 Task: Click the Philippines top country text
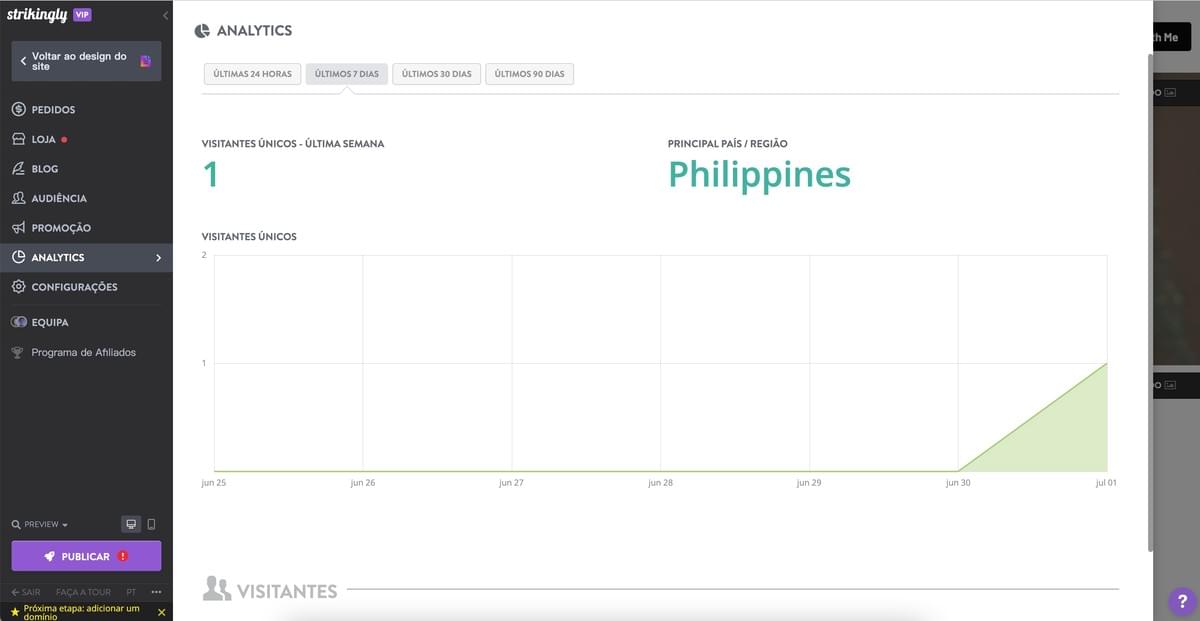(759, 174)
